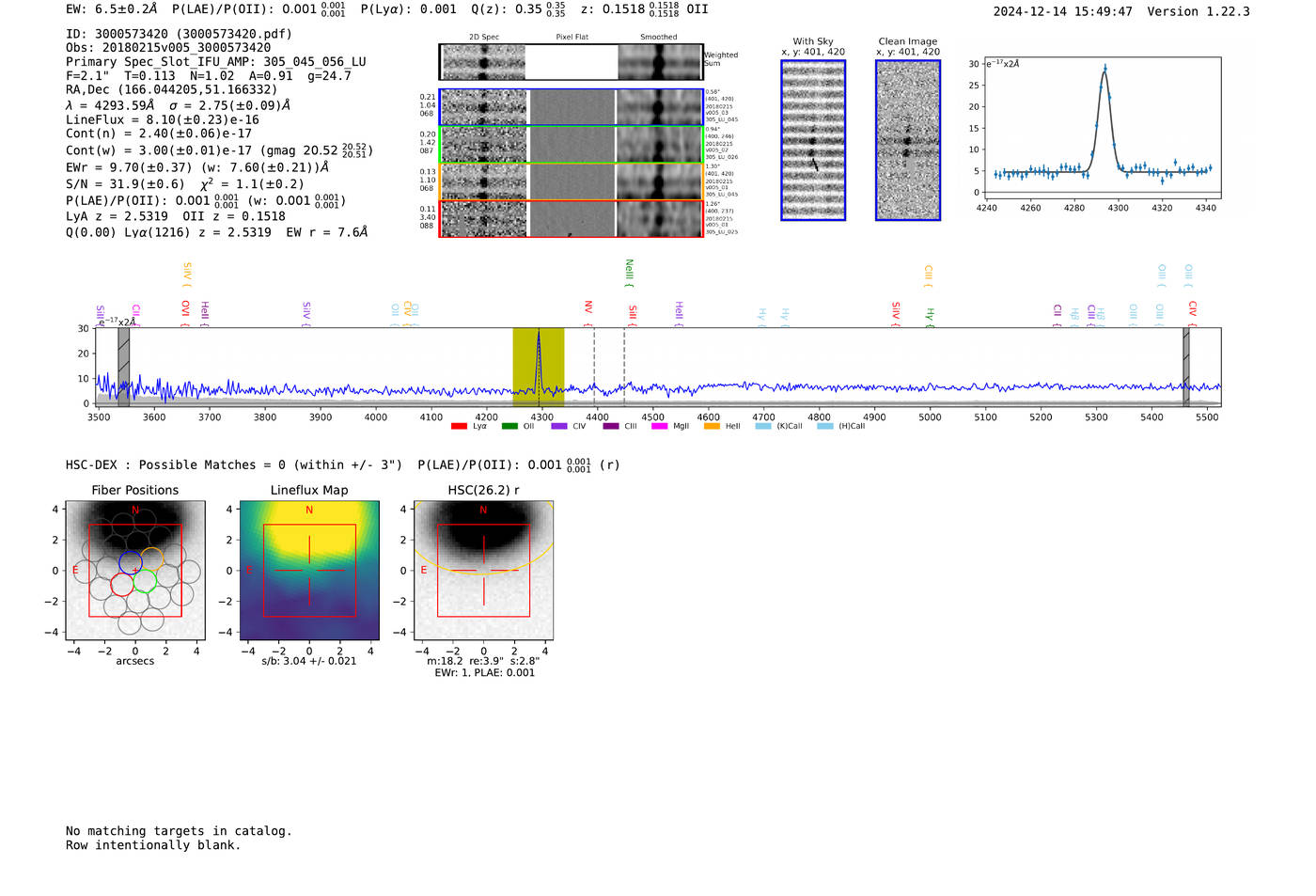The image size is (1316, 896).
Task: Click the yellow highlighted emission line region
Action: point(538,367)
